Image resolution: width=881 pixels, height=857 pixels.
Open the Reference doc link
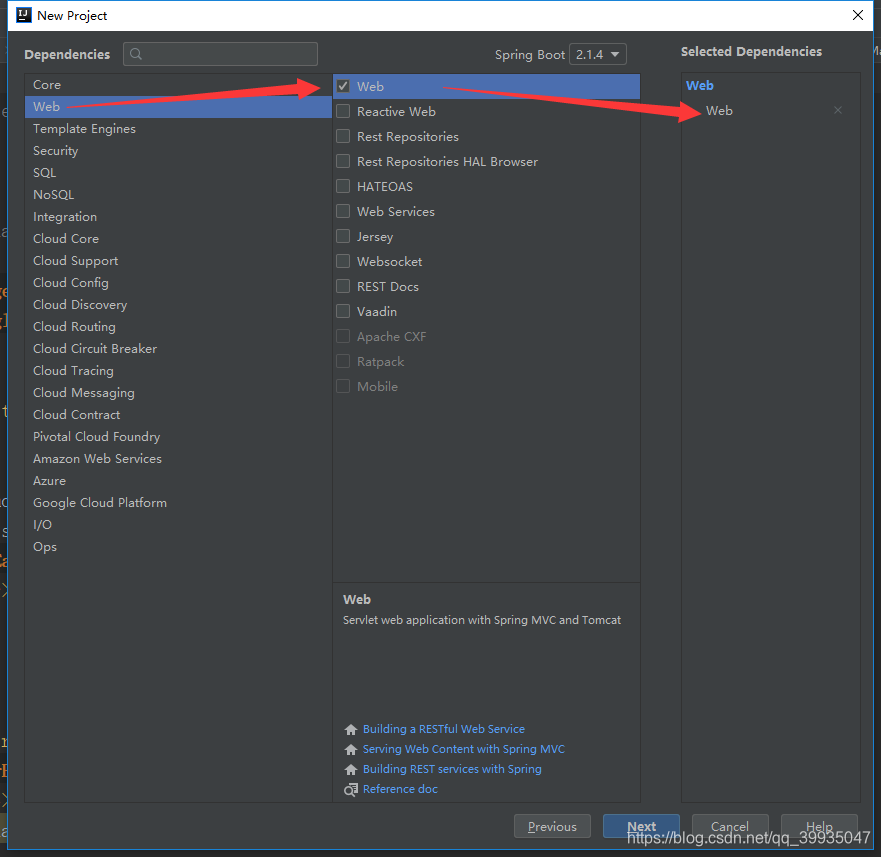400,789
